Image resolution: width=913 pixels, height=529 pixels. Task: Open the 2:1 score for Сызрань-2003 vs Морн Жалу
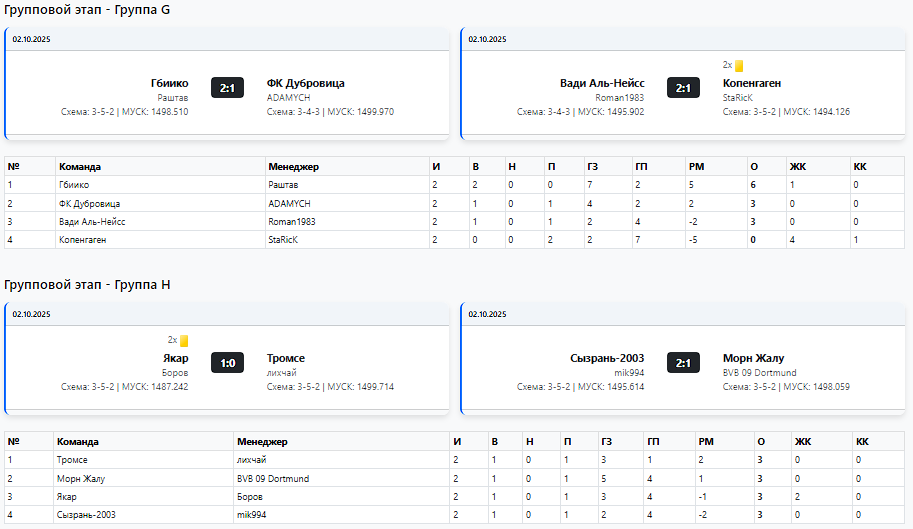pos(683,363)
